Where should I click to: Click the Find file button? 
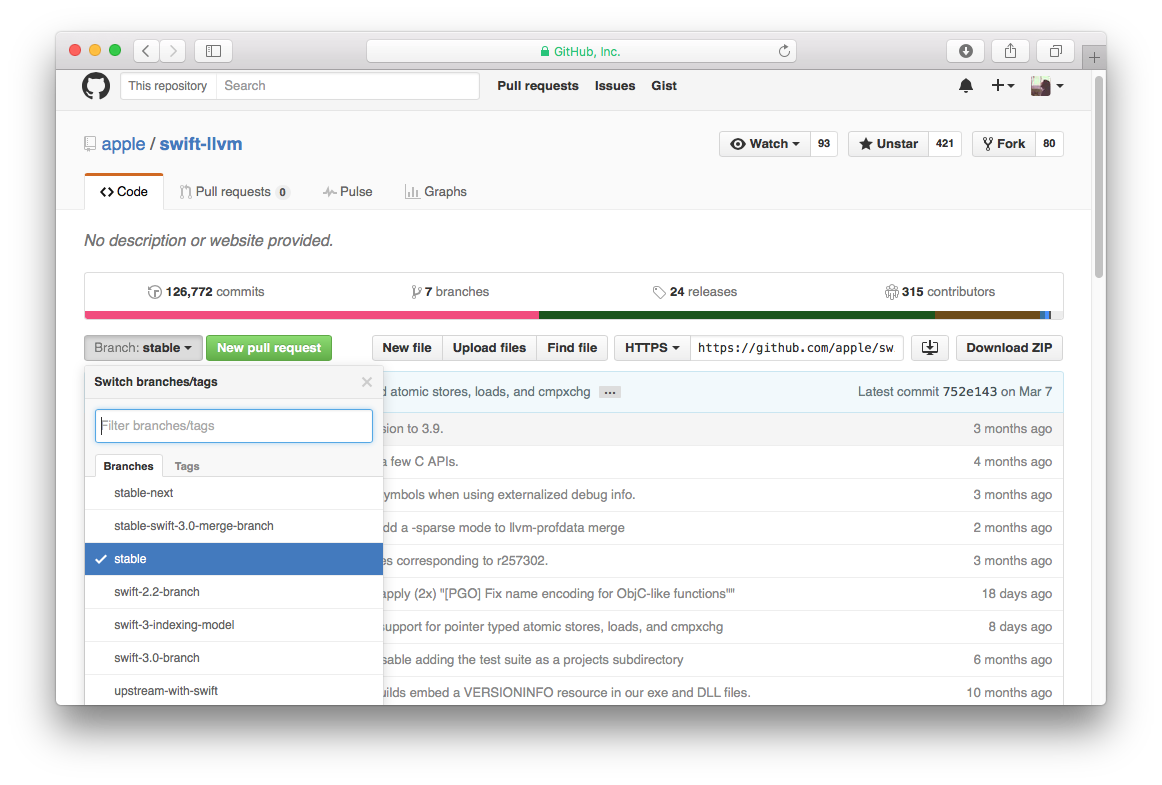click(572, 348)
